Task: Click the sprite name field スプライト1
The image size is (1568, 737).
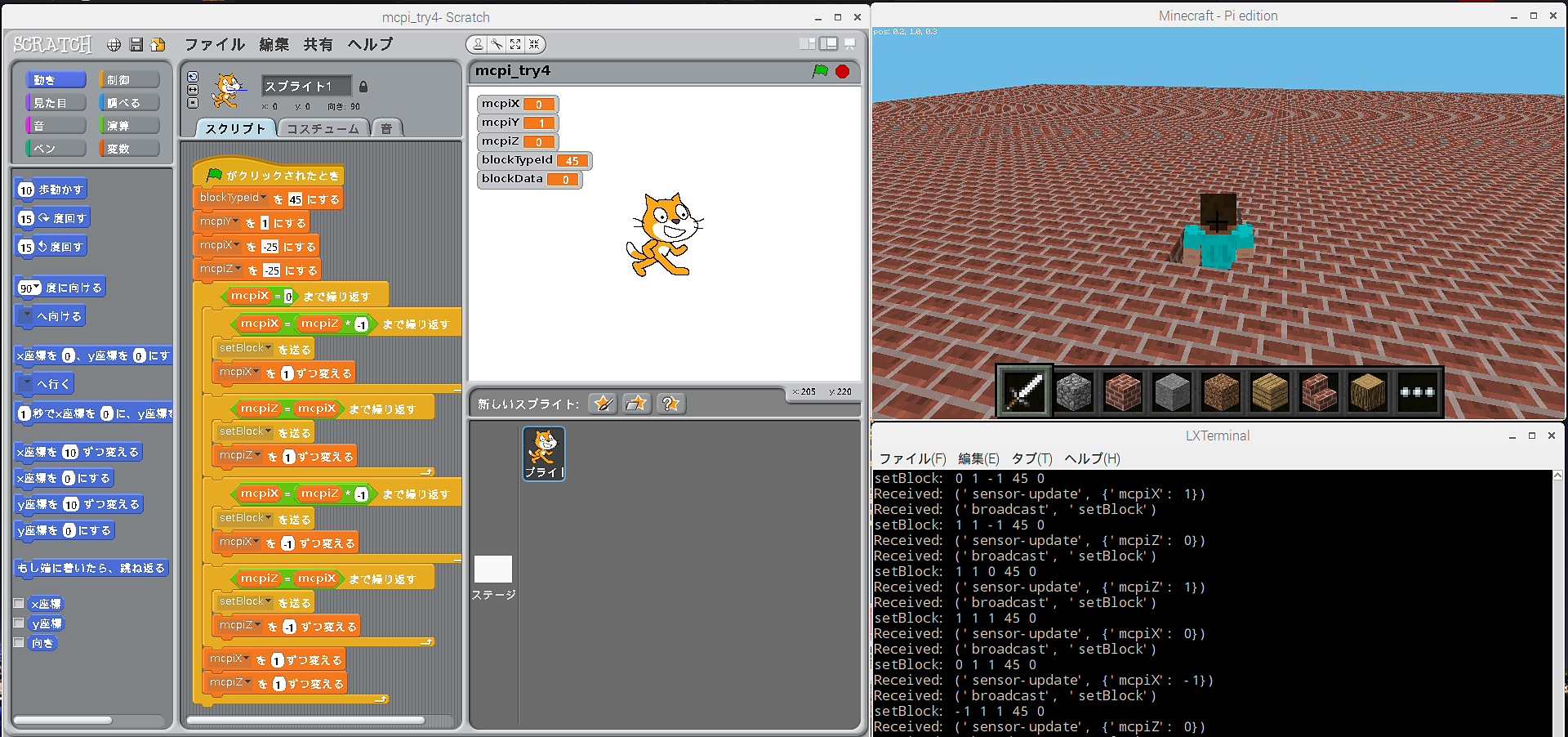Action: pos(306,86)
